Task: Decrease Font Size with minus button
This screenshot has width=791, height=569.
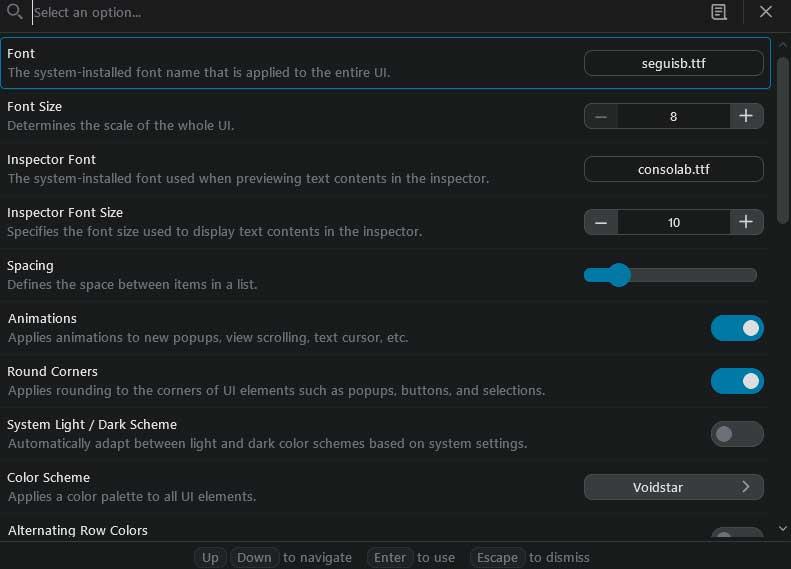Action: coord(601,117)
